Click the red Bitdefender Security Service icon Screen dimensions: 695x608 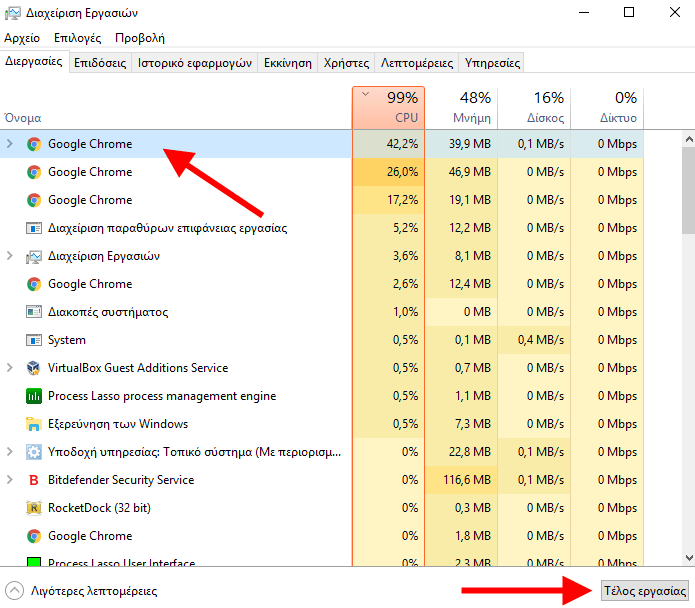coord(34,480)
